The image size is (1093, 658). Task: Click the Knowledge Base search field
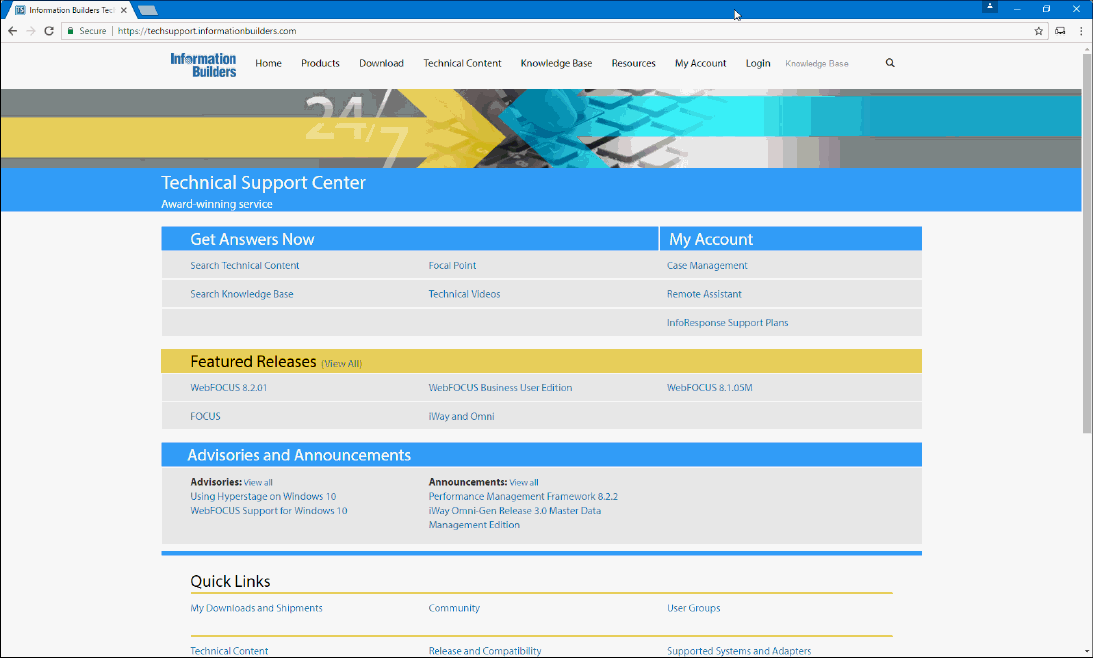click(x=830, y=63)
